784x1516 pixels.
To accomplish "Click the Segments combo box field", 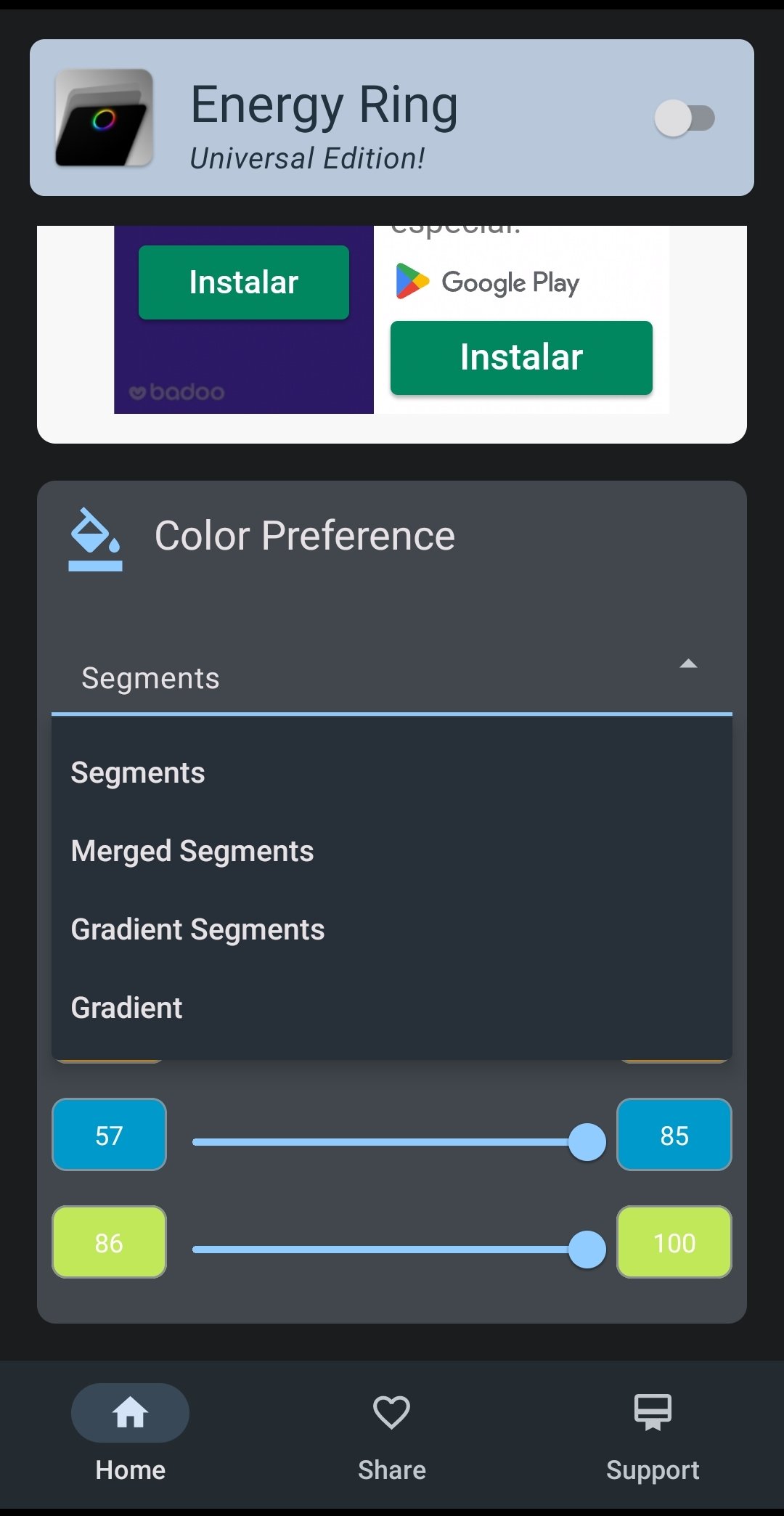I will [x=392, y=678].
